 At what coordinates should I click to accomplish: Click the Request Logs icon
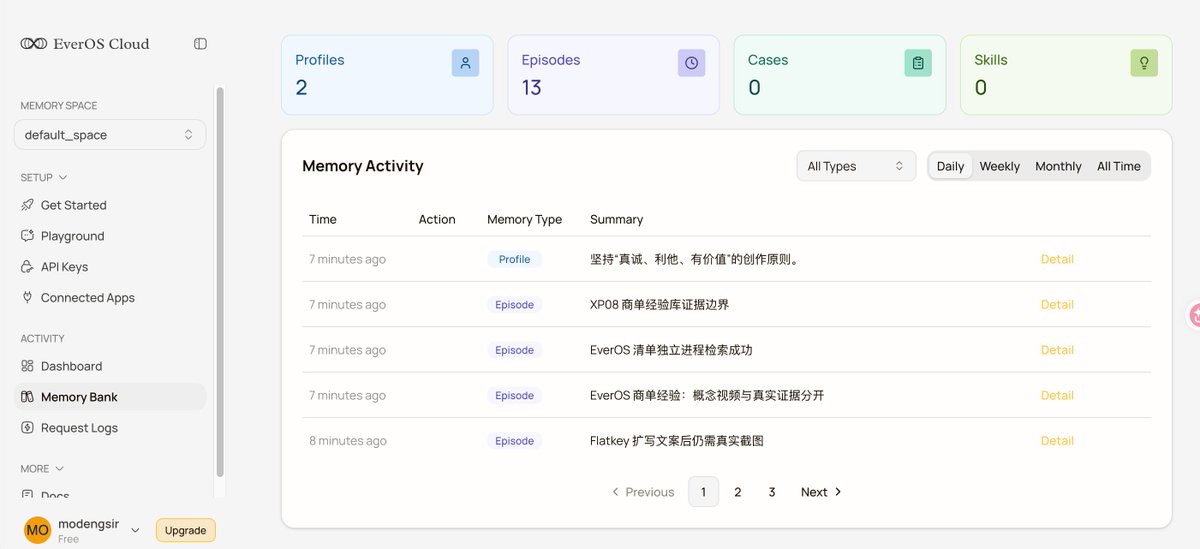pyautogui.click(x=27, y=428)
